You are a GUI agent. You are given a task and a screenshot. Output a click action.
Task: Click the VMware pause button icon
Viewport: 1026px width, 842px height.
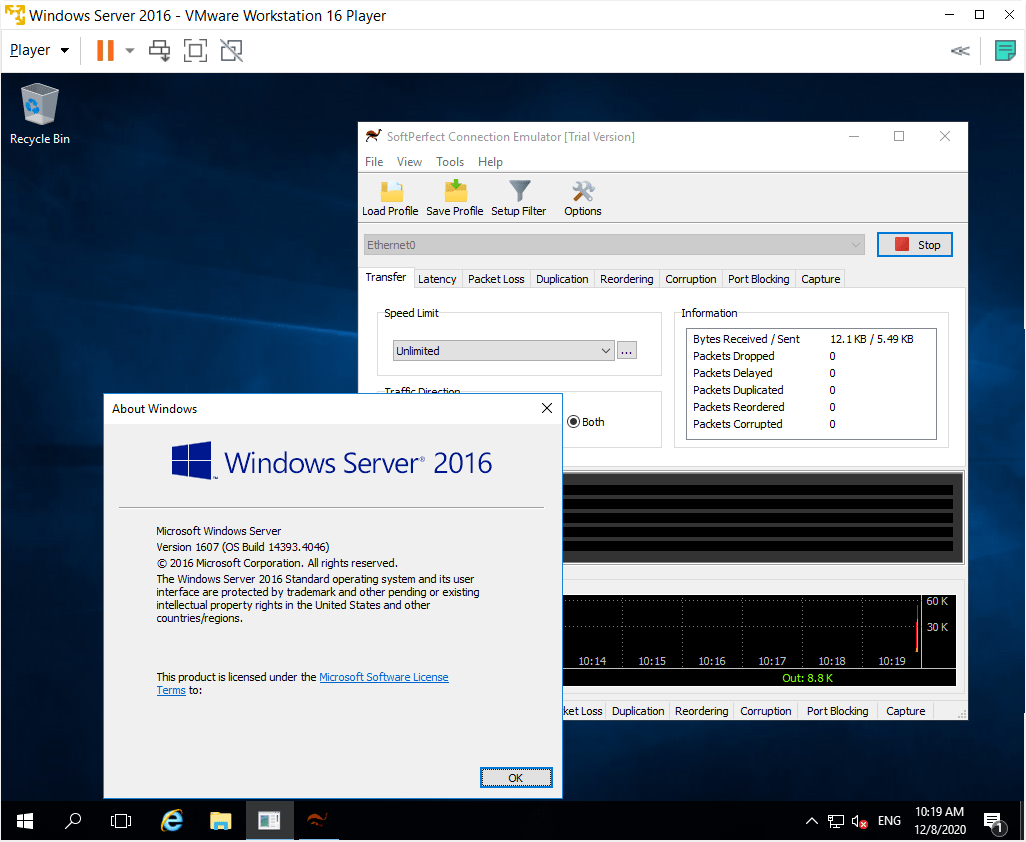[105, 50]
